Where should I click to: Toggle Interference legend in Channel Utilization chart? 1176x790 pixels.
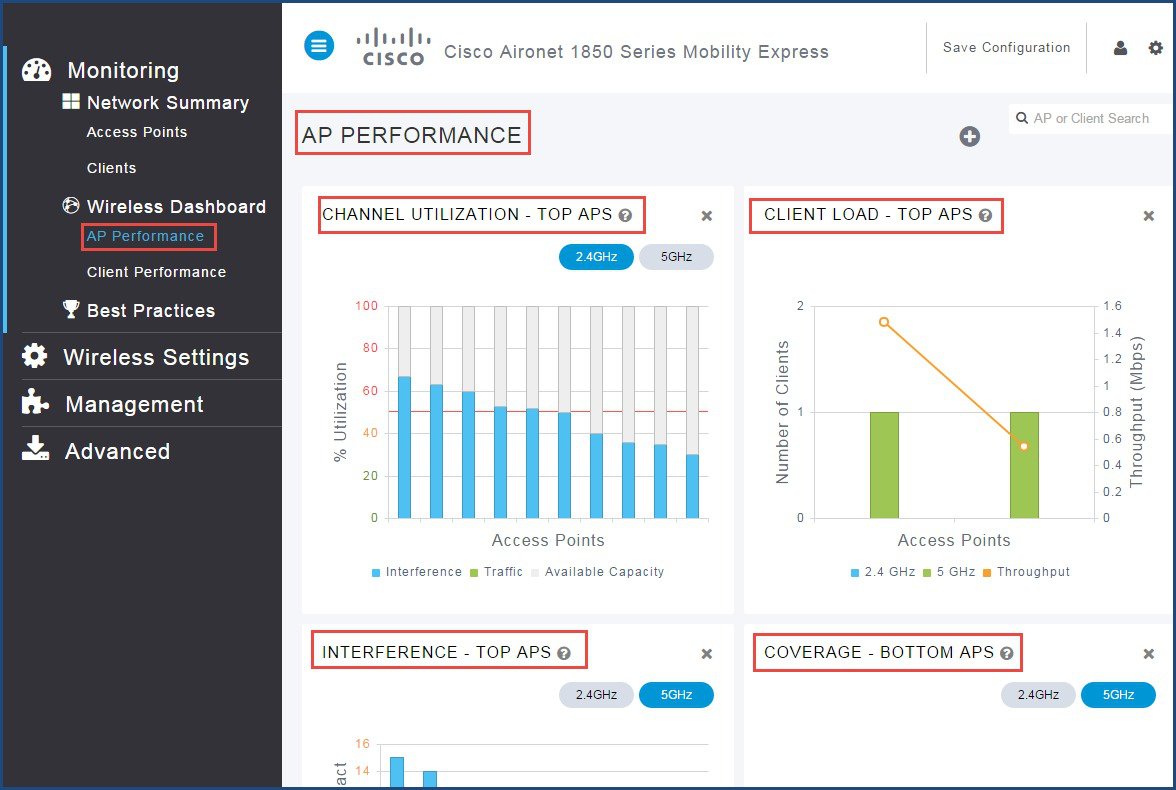pos(417,572)
